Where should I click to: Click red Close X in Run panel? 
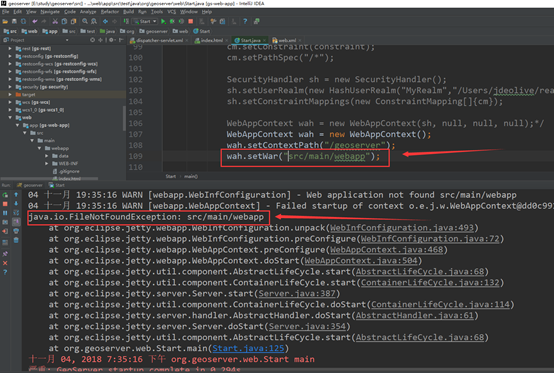5,263
